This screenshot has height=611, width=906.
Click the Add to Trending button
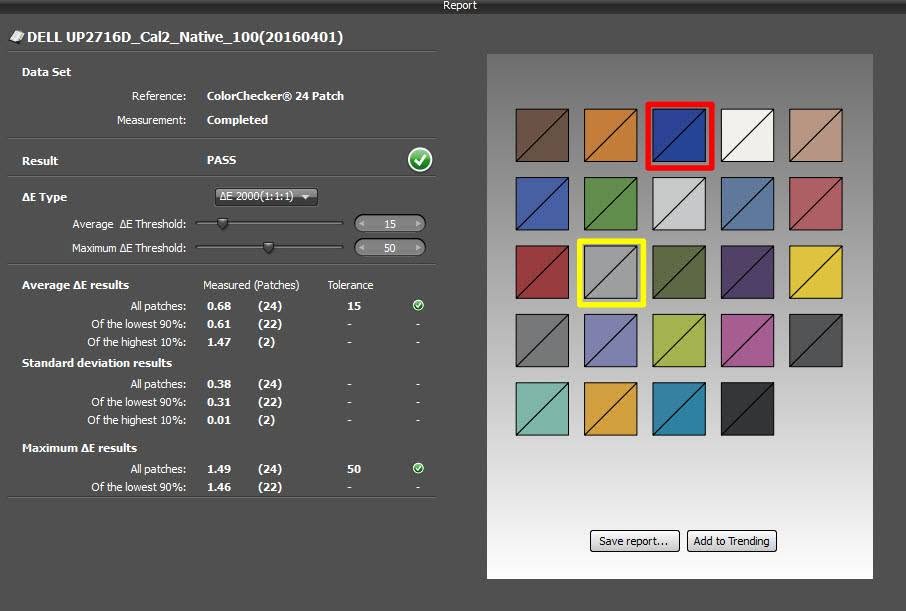pyautogui.click(x=732, y=541)
